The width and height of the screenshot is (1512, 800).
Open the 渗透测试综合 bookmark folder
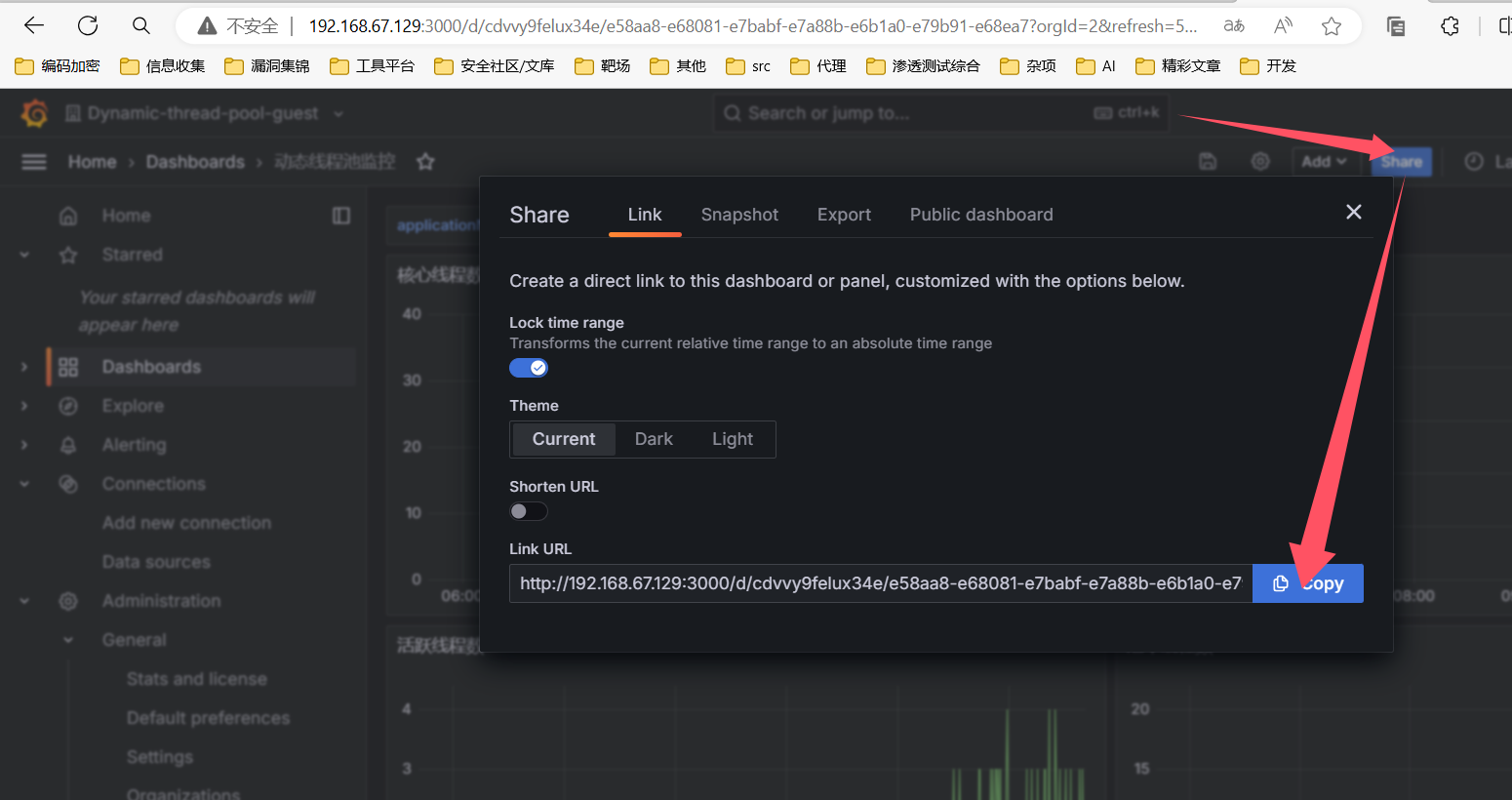coord(923,66)
